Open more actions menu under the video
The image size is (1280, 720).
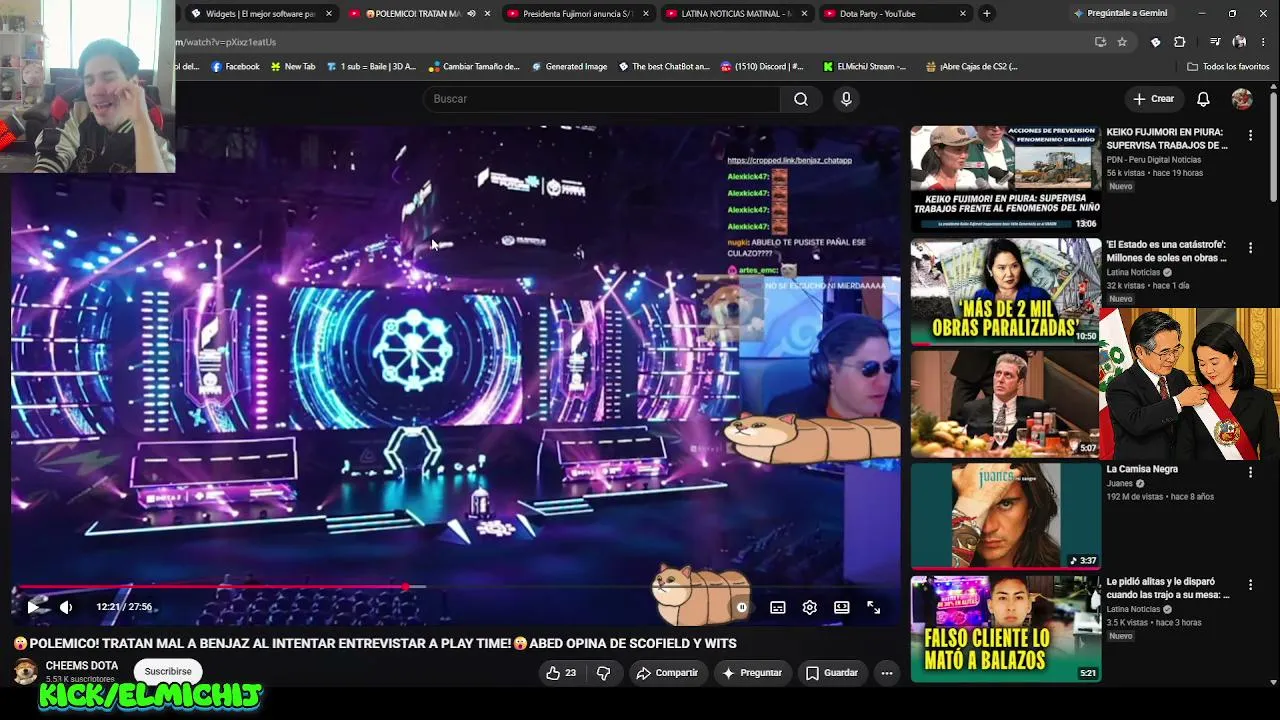(x=887, y=673)
